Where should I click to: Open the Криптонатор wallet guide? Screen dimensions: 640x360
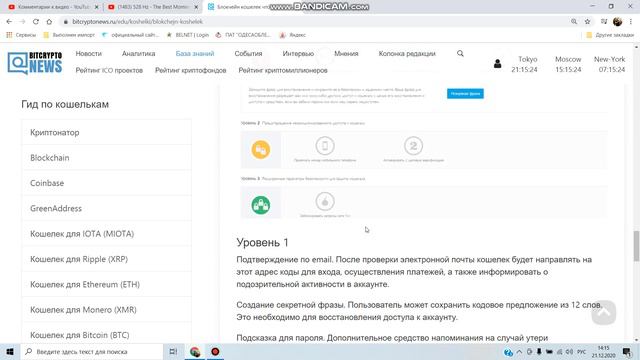(x=106, y=132)
